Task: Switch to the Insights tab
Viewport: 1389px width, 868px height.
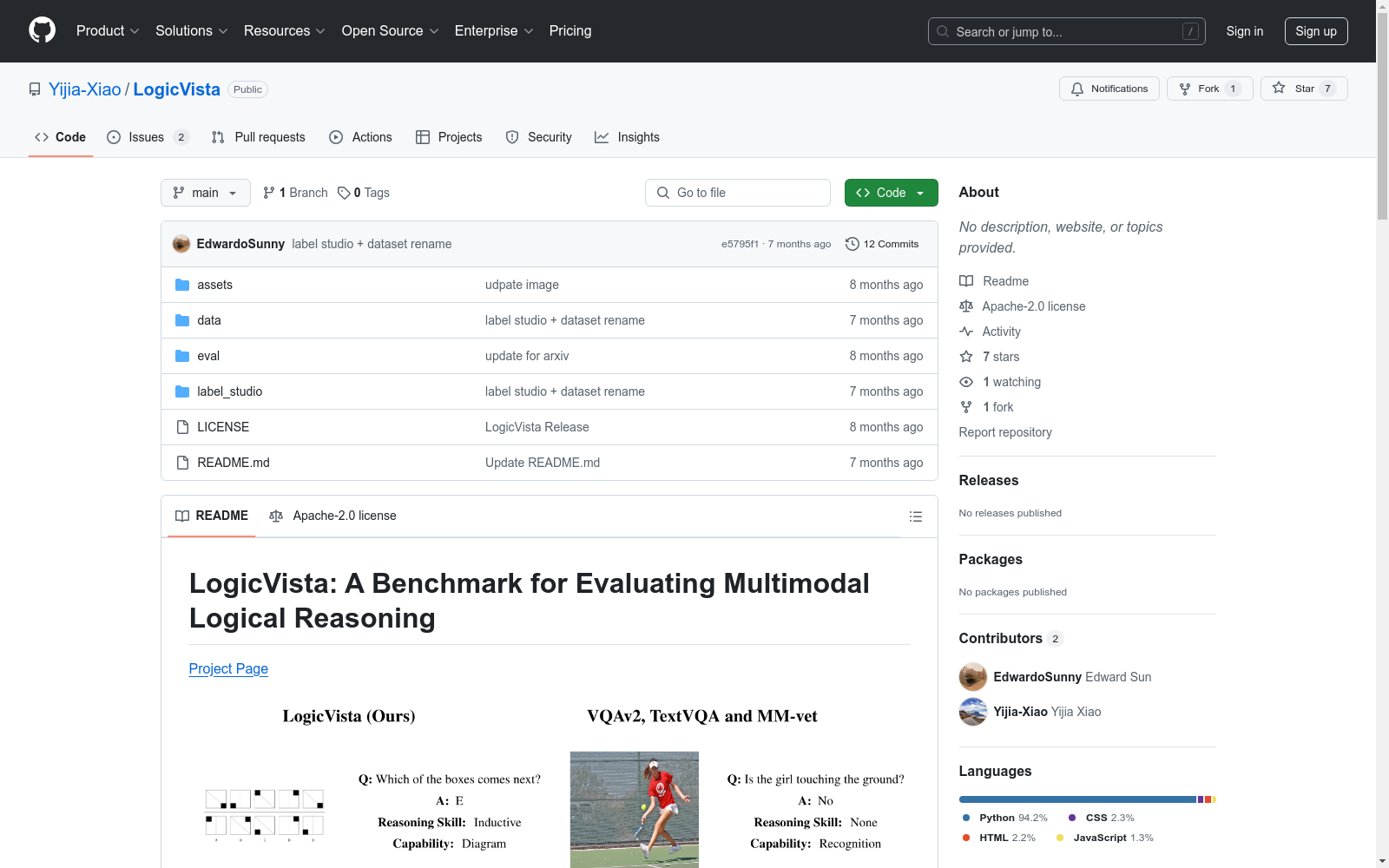Action: 627,137
